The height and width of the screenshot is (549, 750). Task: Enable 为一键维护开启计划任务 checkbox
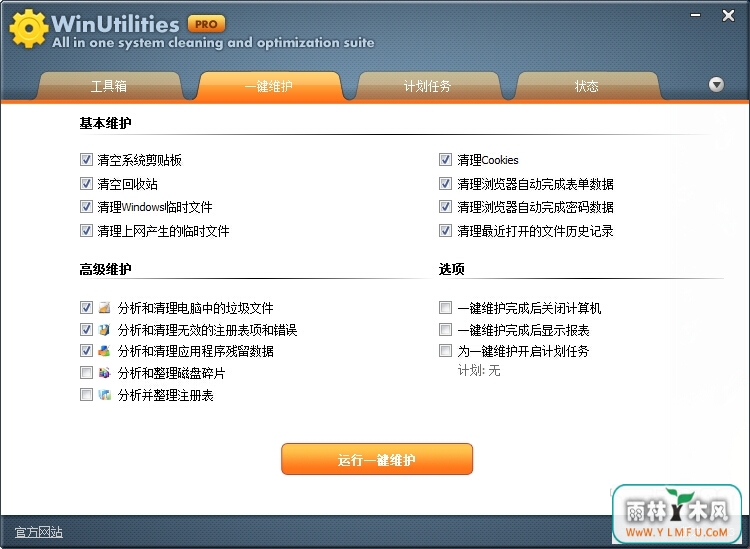pyautogui.click(x=445, y=351)
